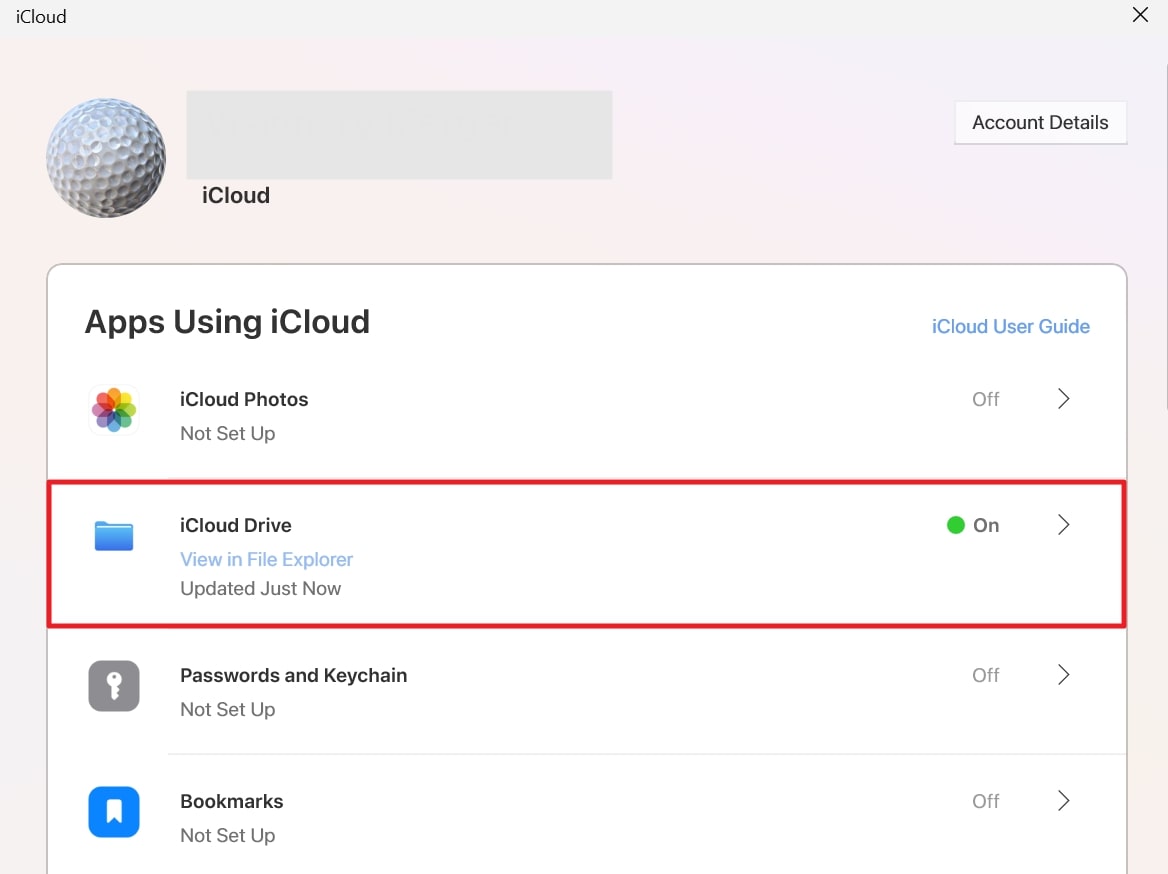Image resolution: width=1168 pixels, height=874 pixels.
Task: Expand Passwords and Keychain chevron arrow
Action: [x=1063, y=675]
